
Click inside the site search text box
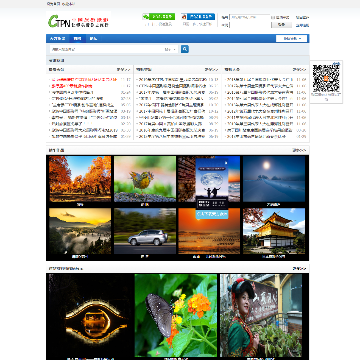(x=106, y=49)
